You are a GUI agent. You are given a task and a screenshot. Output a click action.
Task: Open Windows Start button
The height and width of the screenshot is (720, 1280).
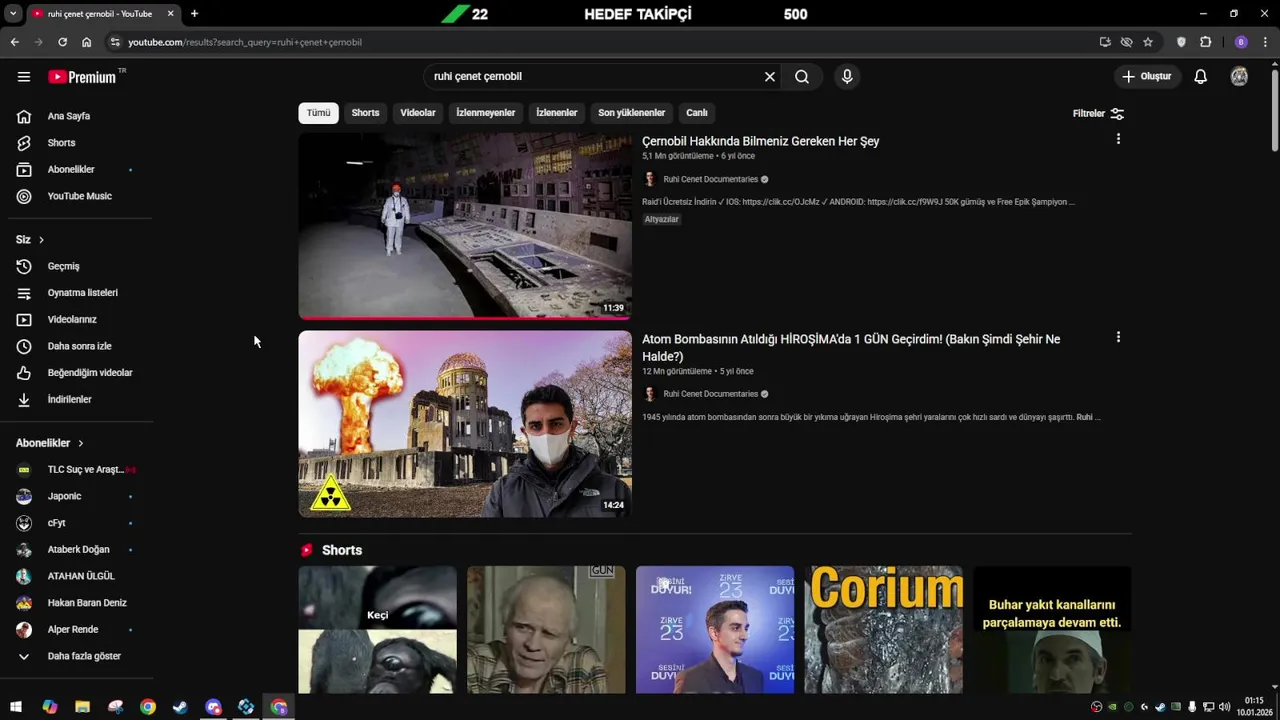[x=16, y=707]
